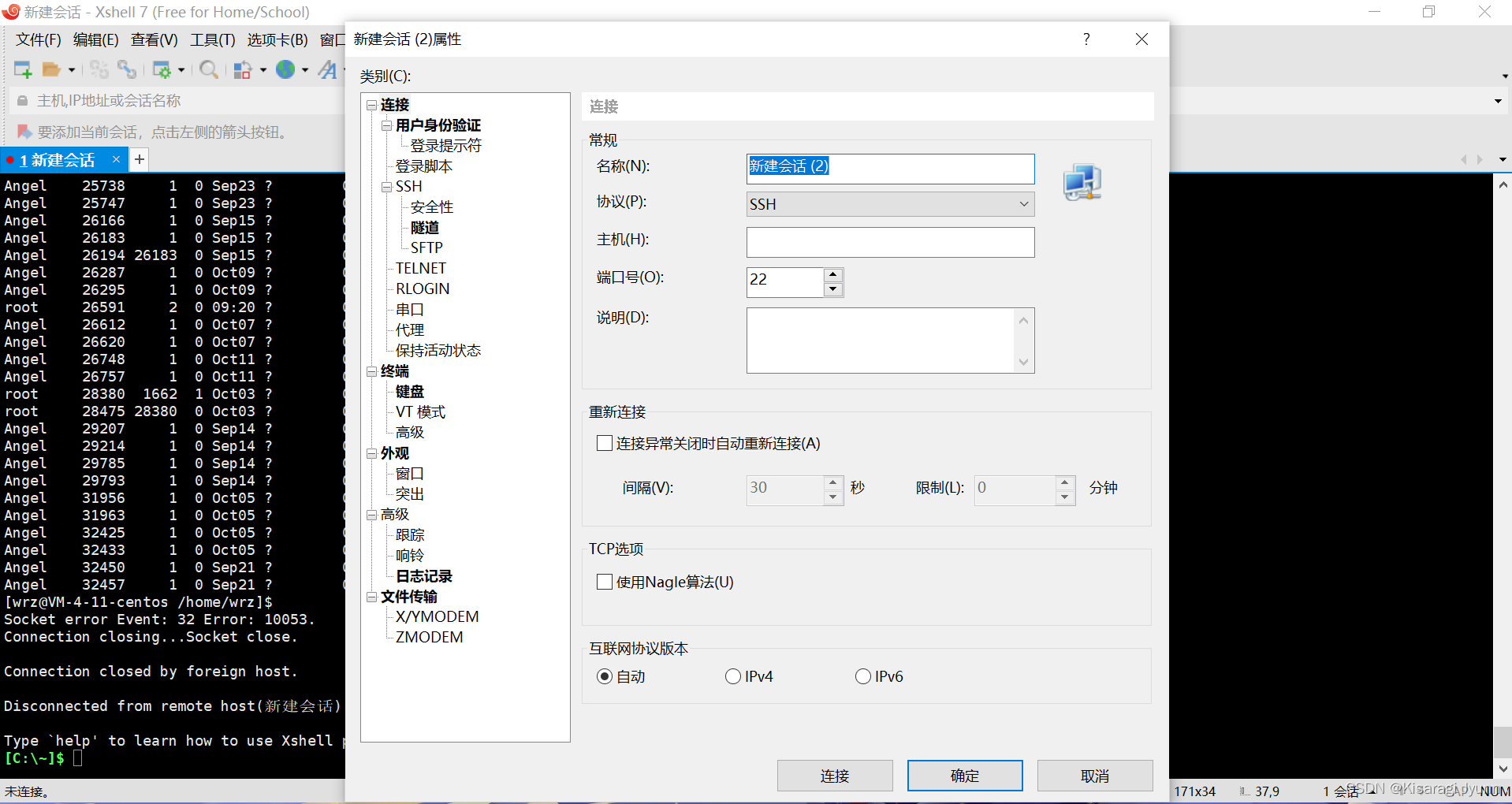Increase the port number with up arrow
This screenshot has height=804, width=1512.
(x=833, y=275)
